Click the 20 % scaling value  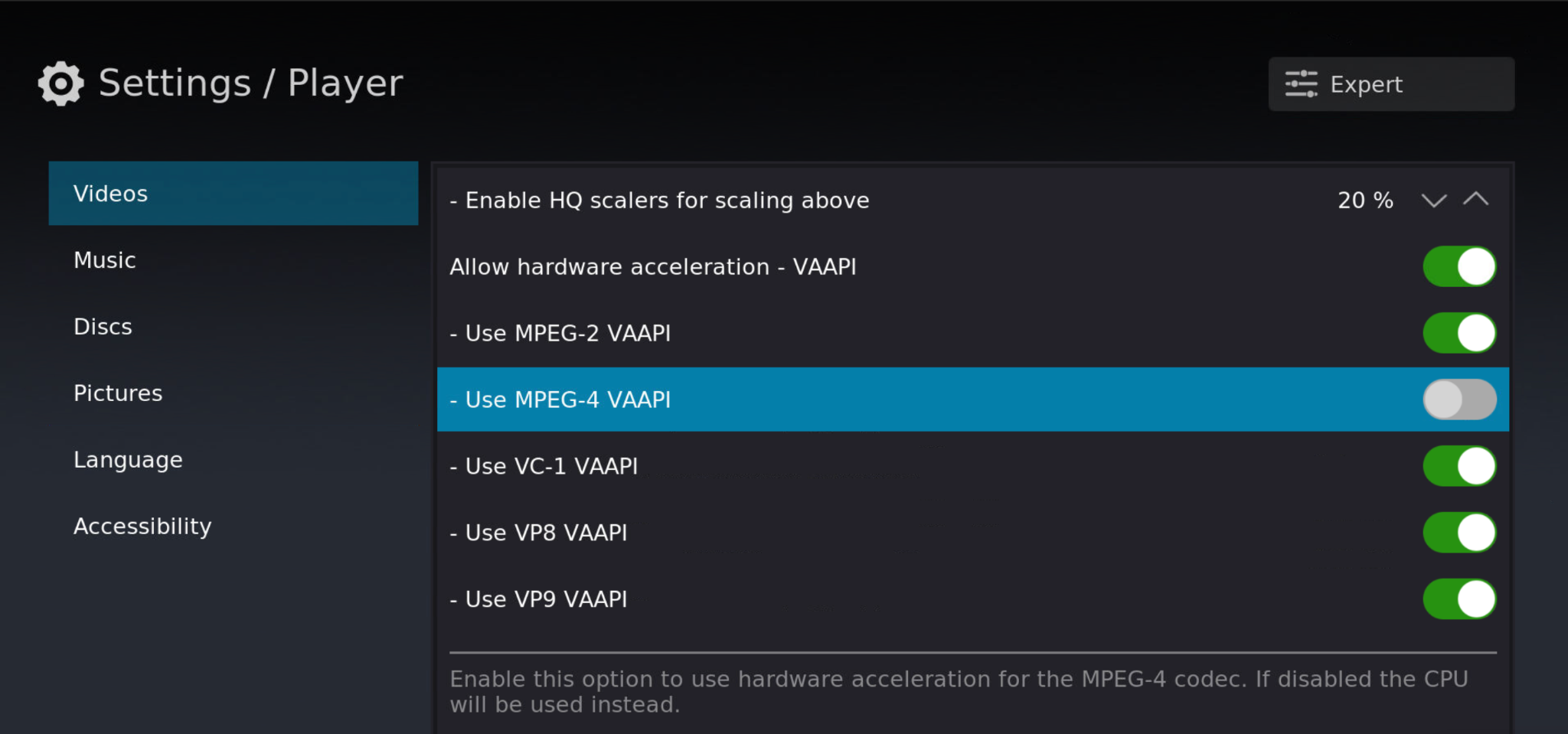1364,201
